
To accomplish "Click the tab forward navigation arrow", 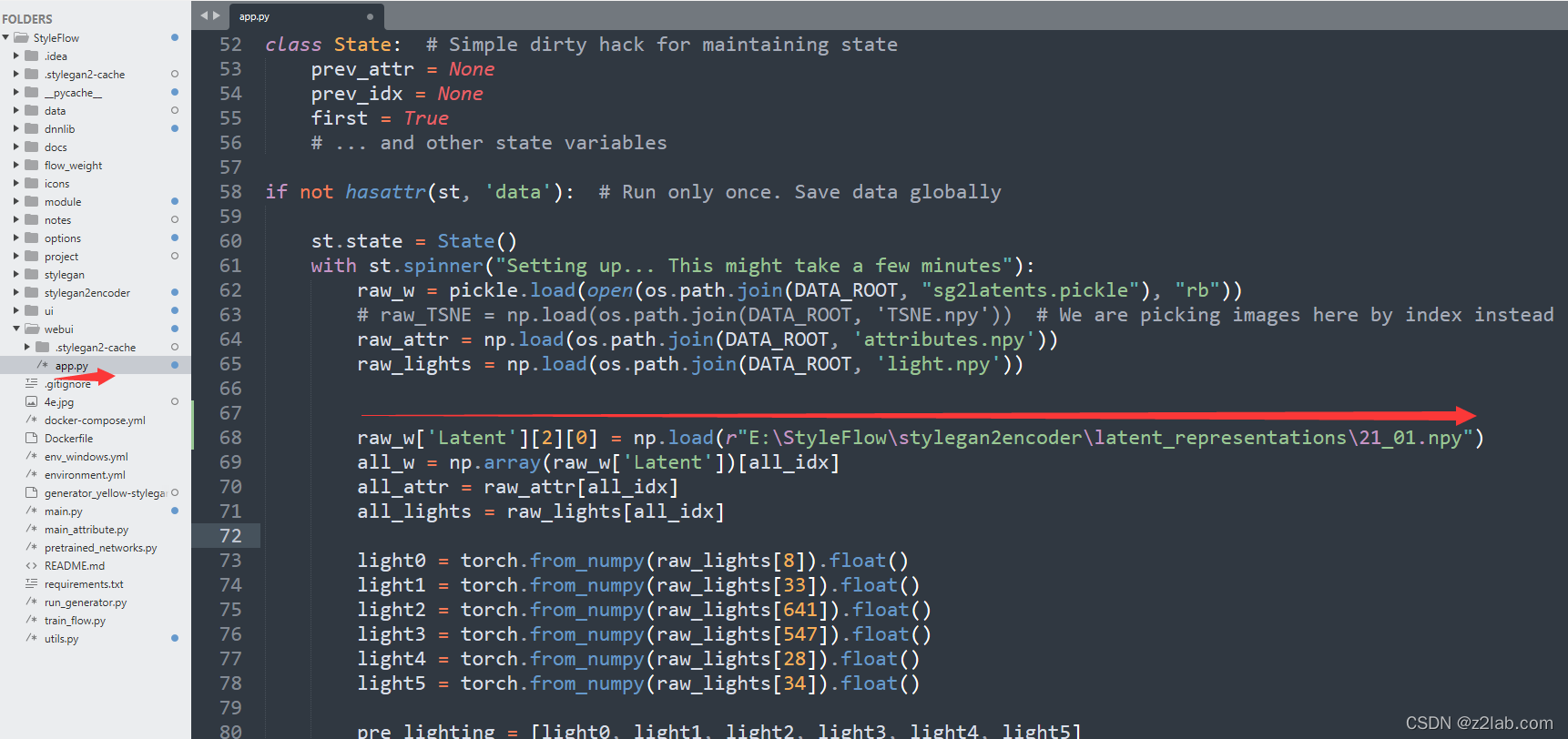I will point(216,15).
